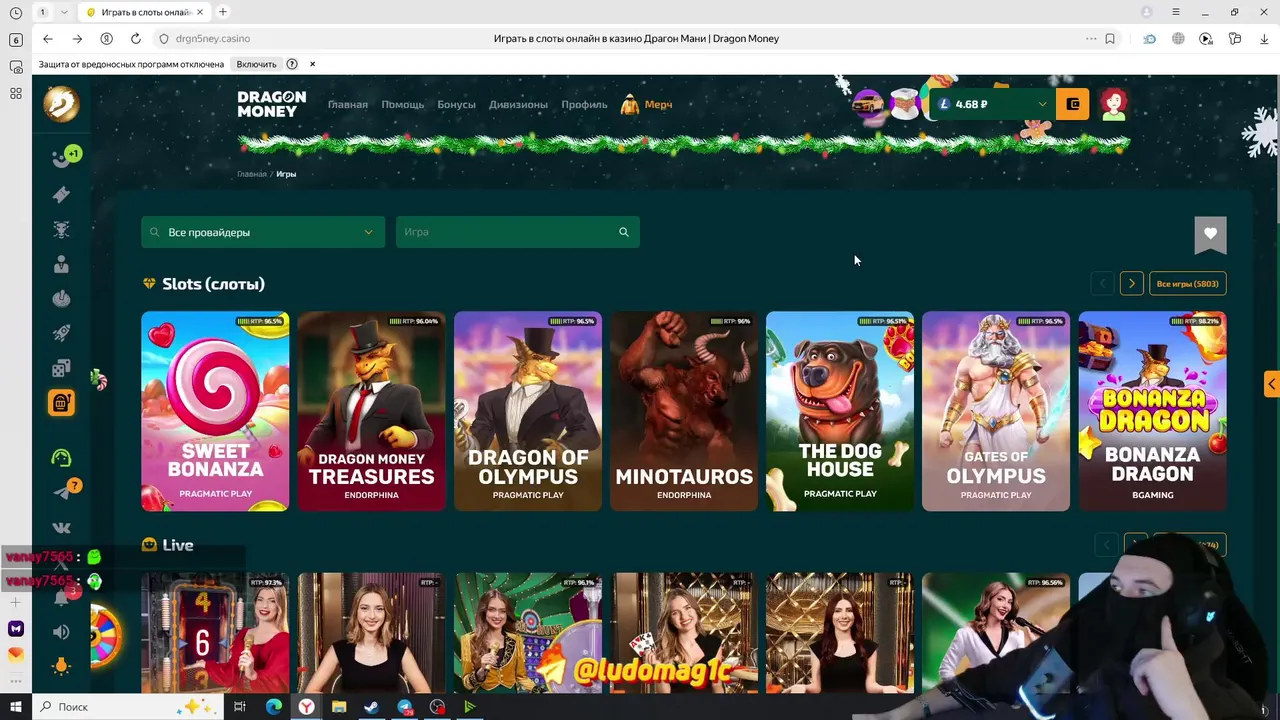Launch Minotauros slot
1280x720 pixels.
(x=684, y=411)
